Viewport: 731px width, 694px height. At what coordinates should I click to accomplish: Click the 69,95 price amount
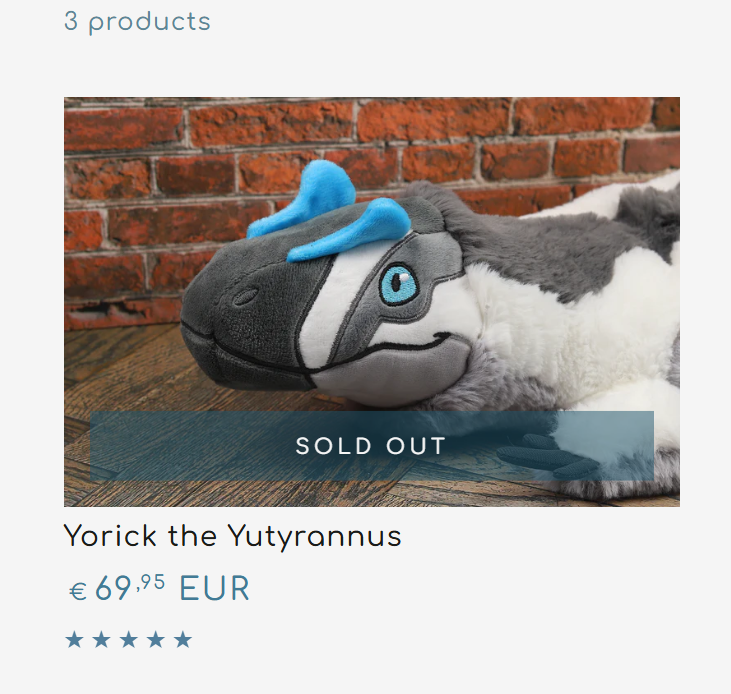[130, 588]
